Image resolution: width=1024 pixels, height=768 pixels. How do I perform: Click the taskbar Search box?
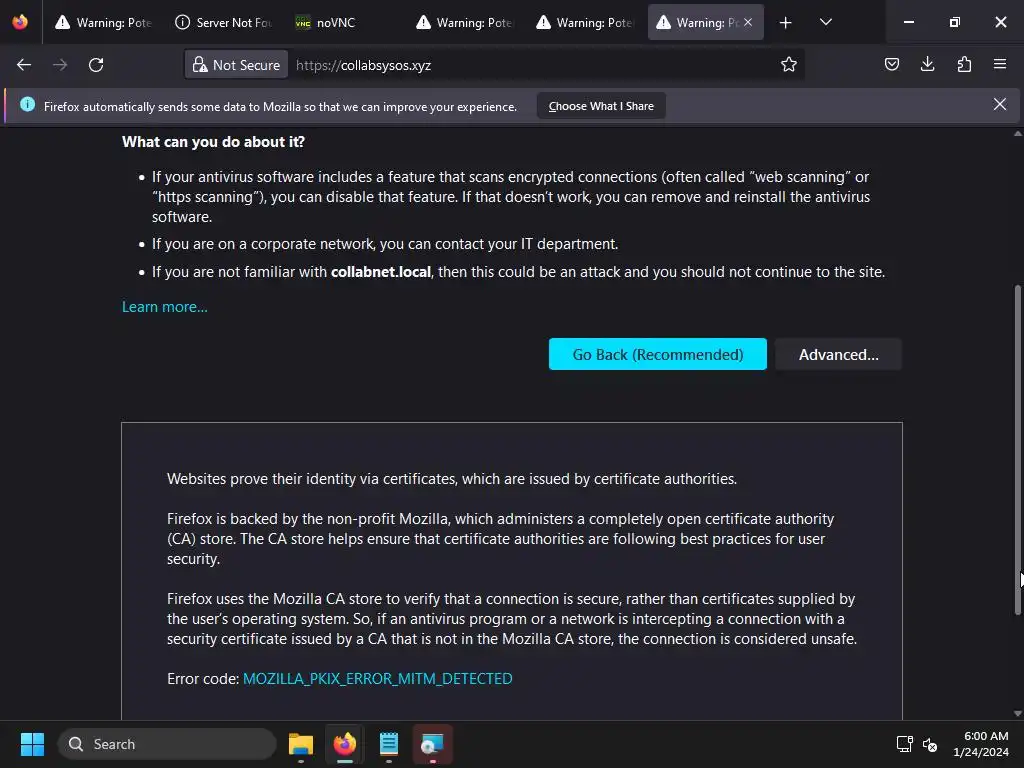pyautogui.click(x=167, y=744)
